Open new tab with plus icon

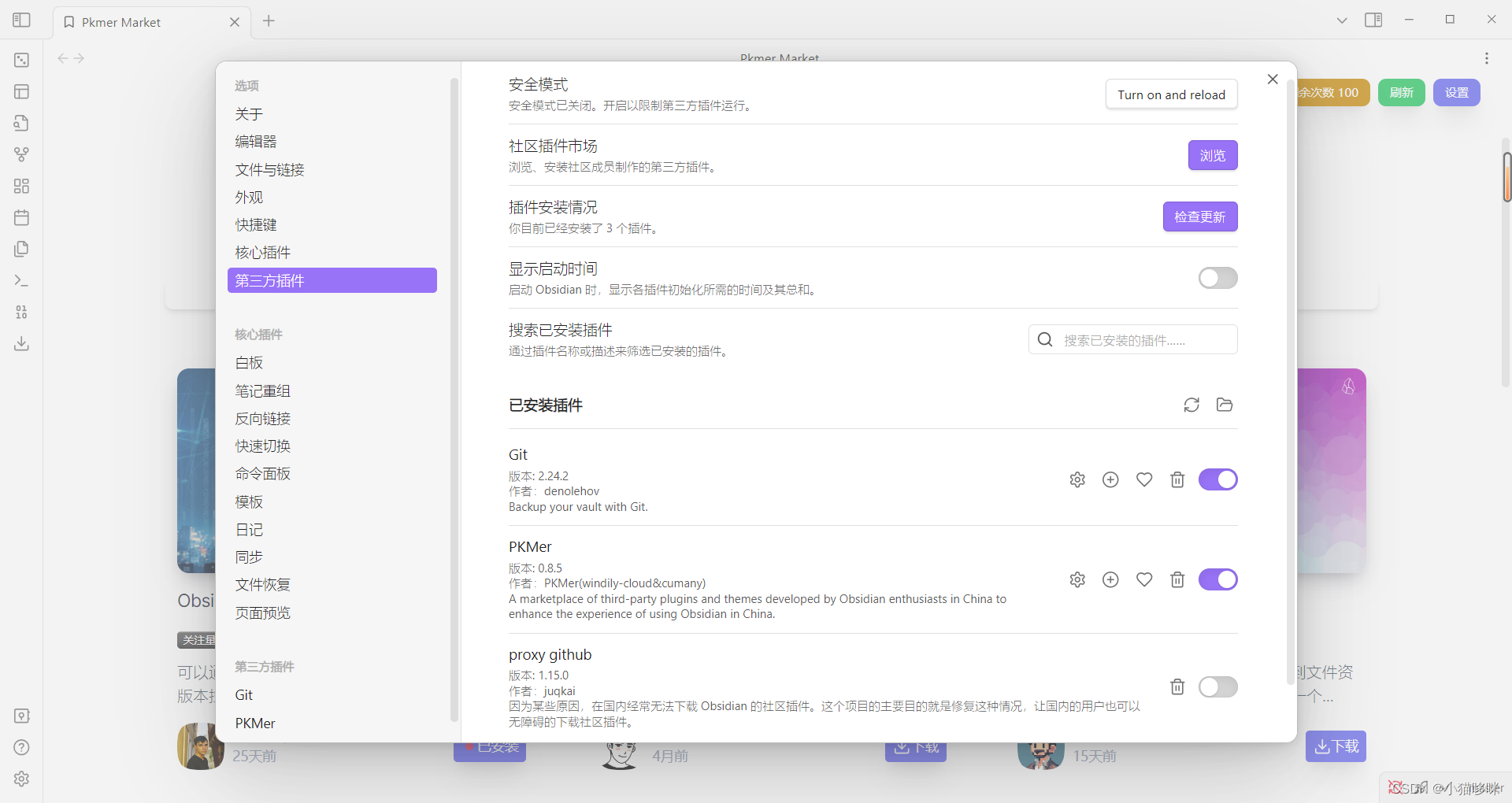pyautogui.click(x=269, y=20)
